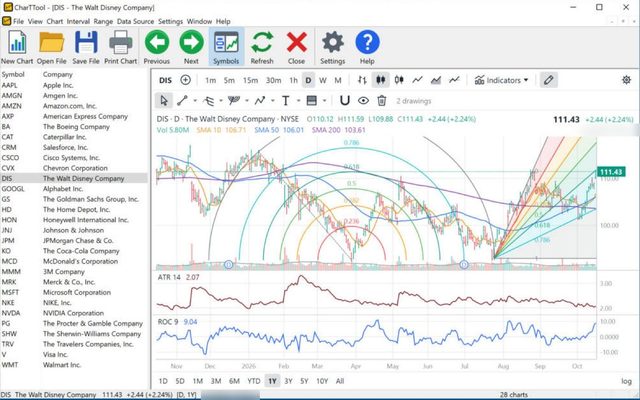Expand the Text tool options arrow
Image resolution: width=640 pixels, height=400 pixels.
tap(298, 101)
